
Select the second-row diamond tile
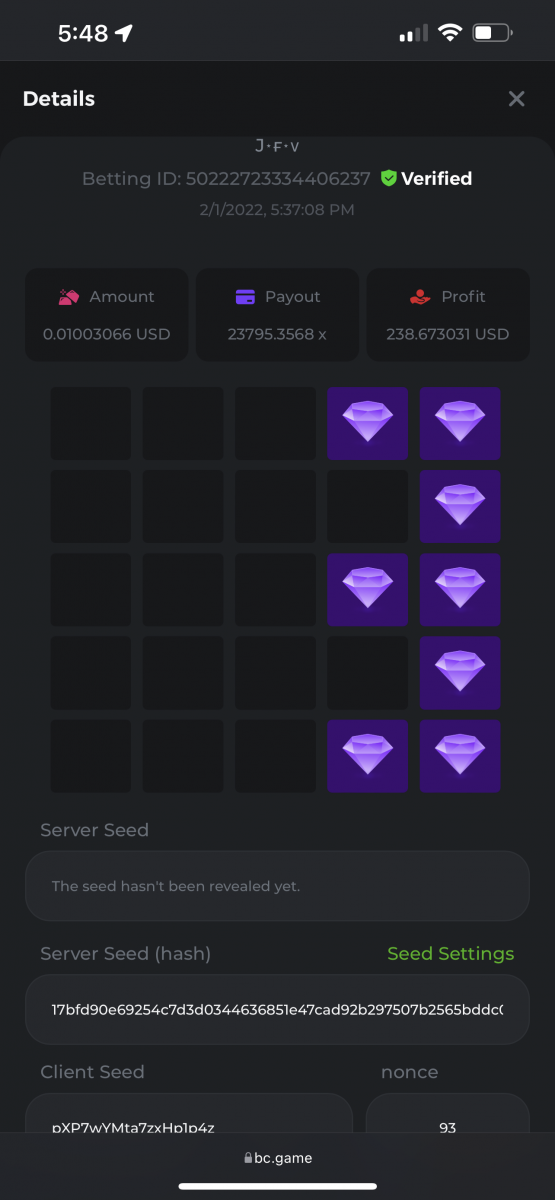460,506
